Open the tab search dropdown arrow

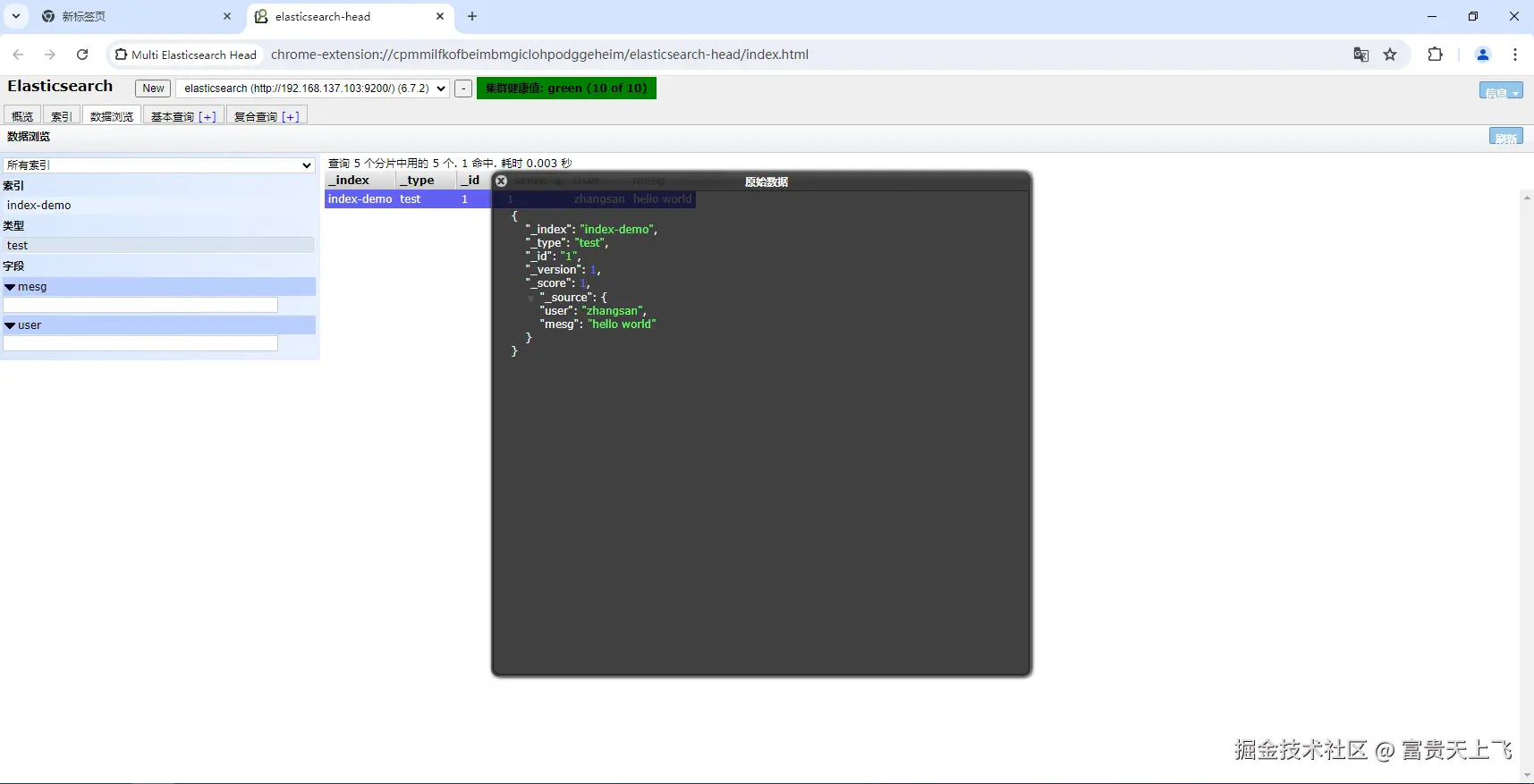click(16, 16)
